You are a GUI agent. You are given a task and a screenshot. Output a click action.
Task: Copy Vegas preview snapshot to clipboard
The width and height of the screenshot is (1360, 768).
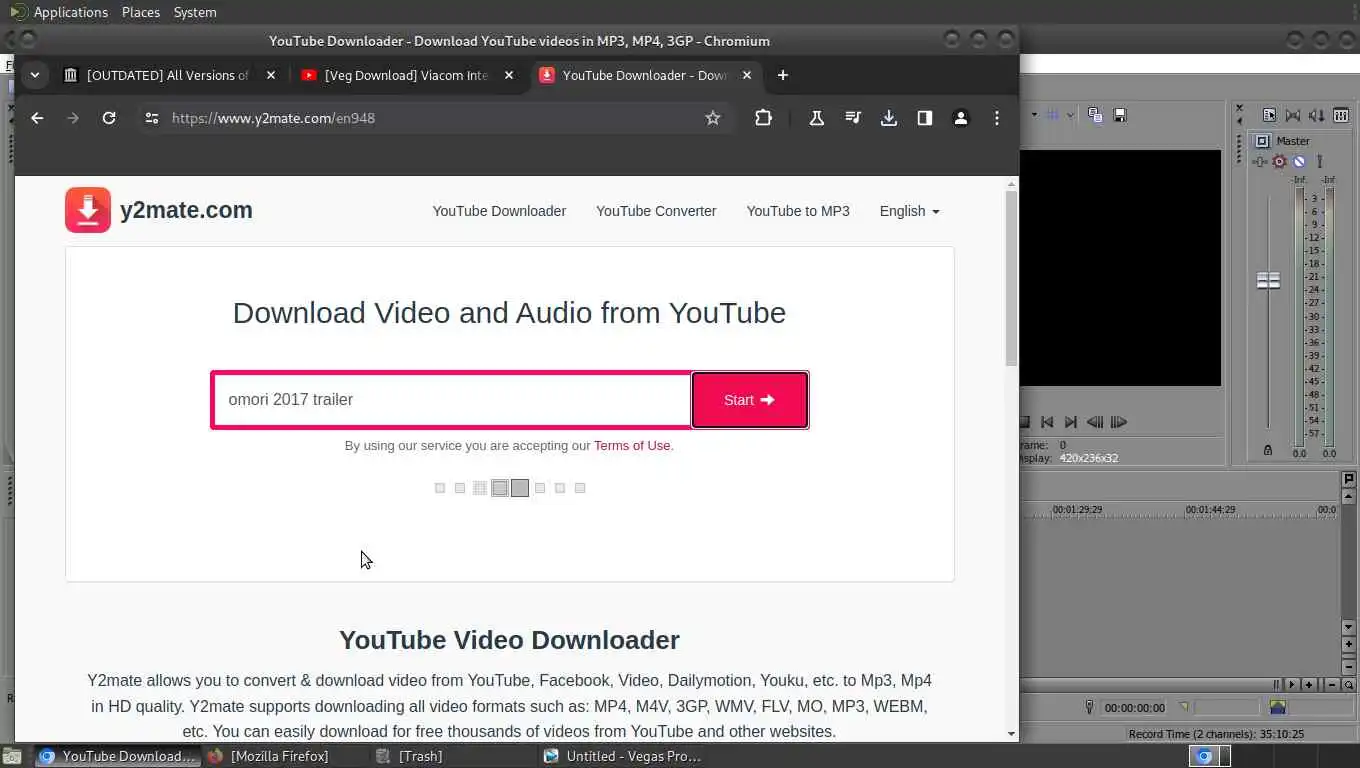(1095, 115)
